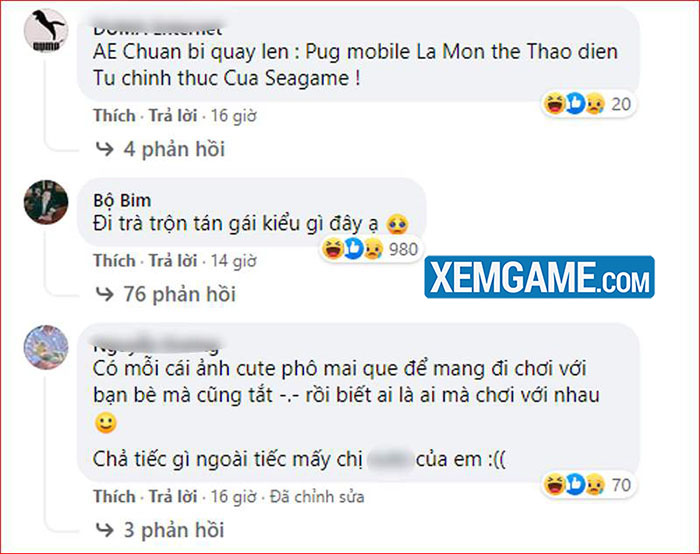Open the 980 reactions count list
The height and width of the screenshot is (554, 700).
point(403,249)
